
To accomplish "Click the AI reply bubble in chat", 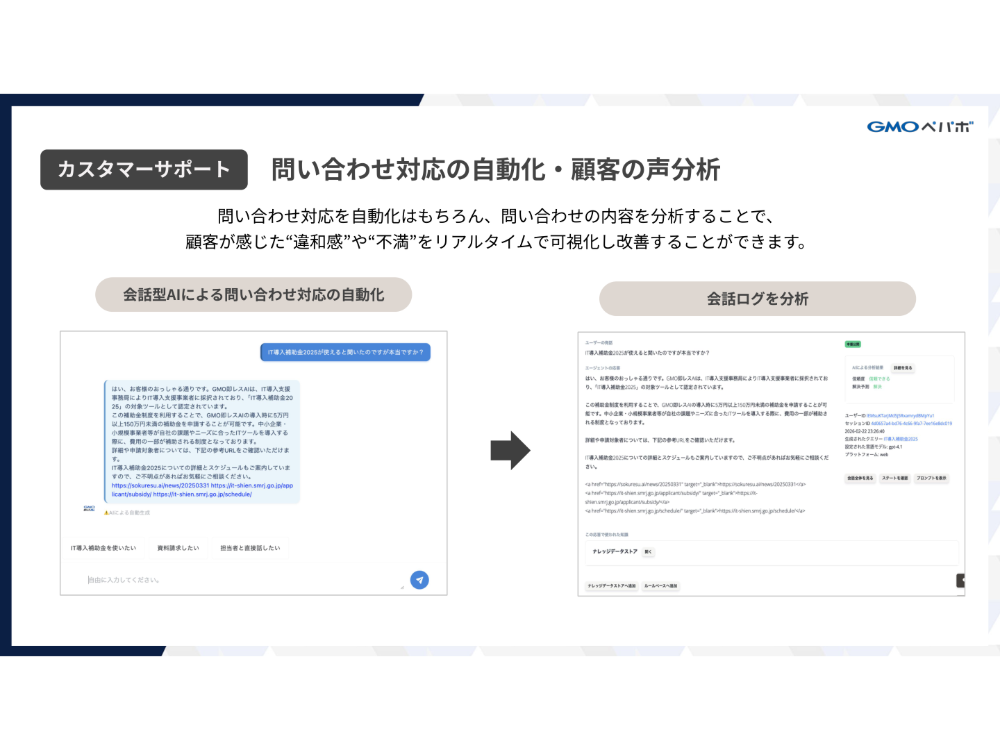I will coord(202,441).
